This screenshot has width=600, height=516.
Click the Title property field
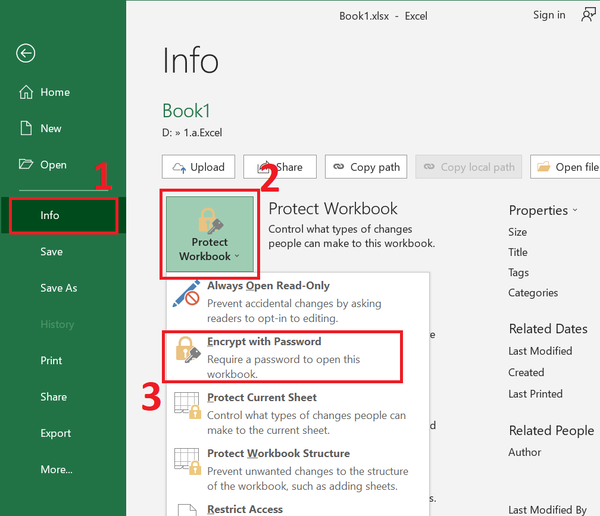click(518, 252)
